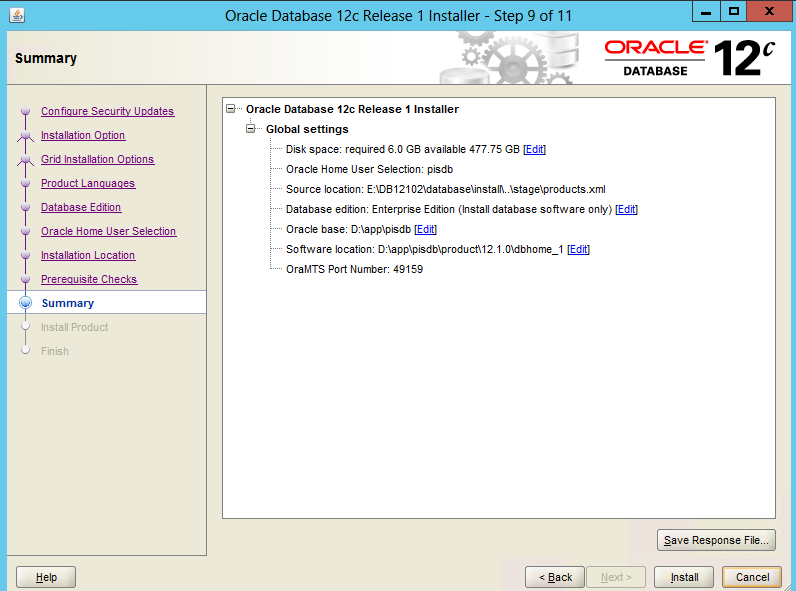Viewport: 796px width, 591px height.
Task: Click Edit link next to Oracle base
Action: (425, 229)
